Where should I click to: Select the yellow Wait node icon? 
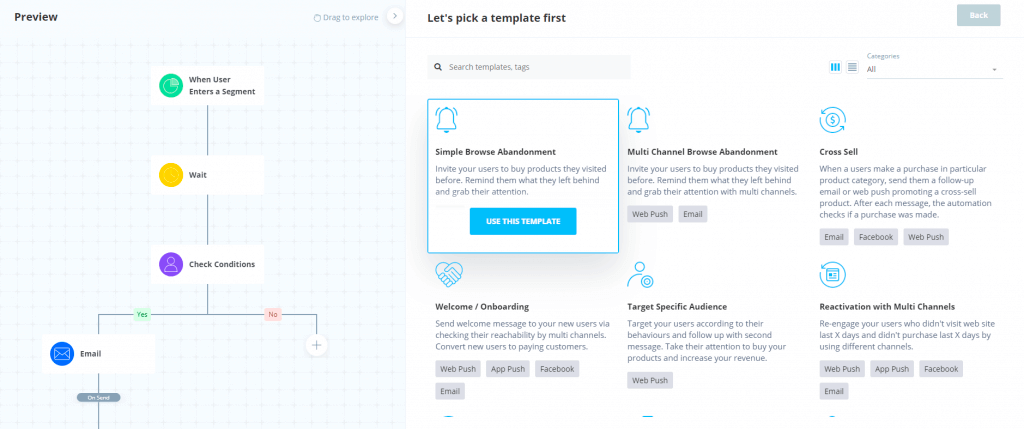click(x=171, y=175)
